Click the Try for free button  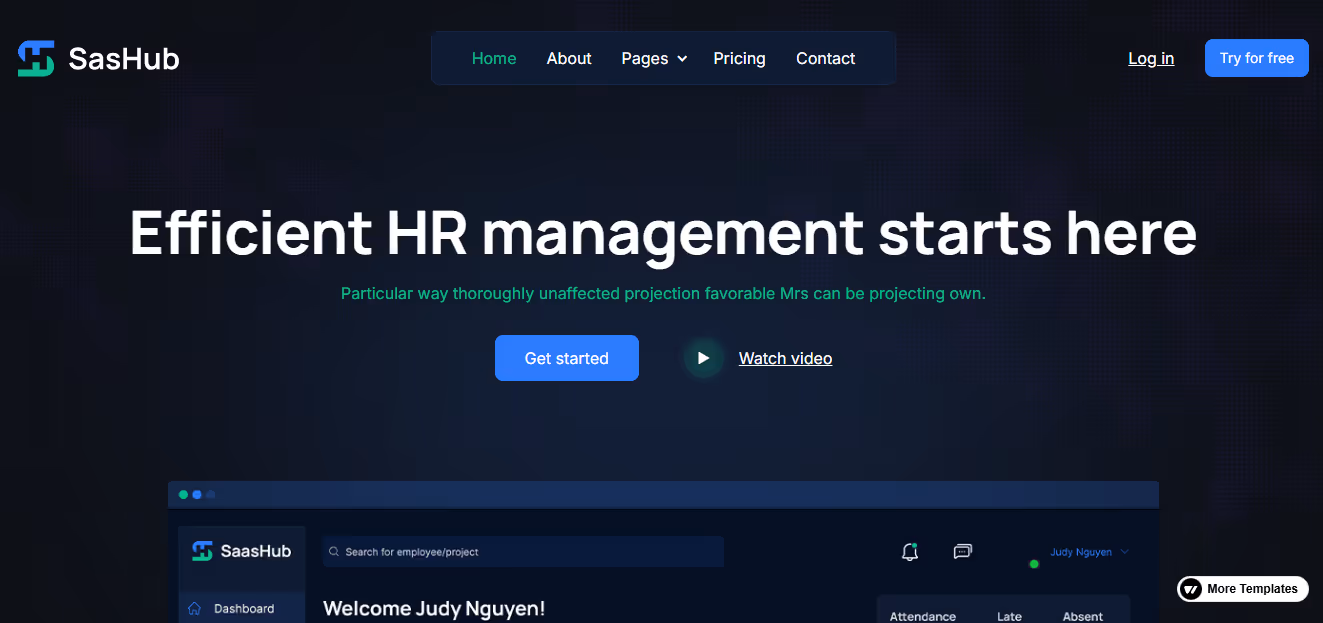click(1256, 58)
